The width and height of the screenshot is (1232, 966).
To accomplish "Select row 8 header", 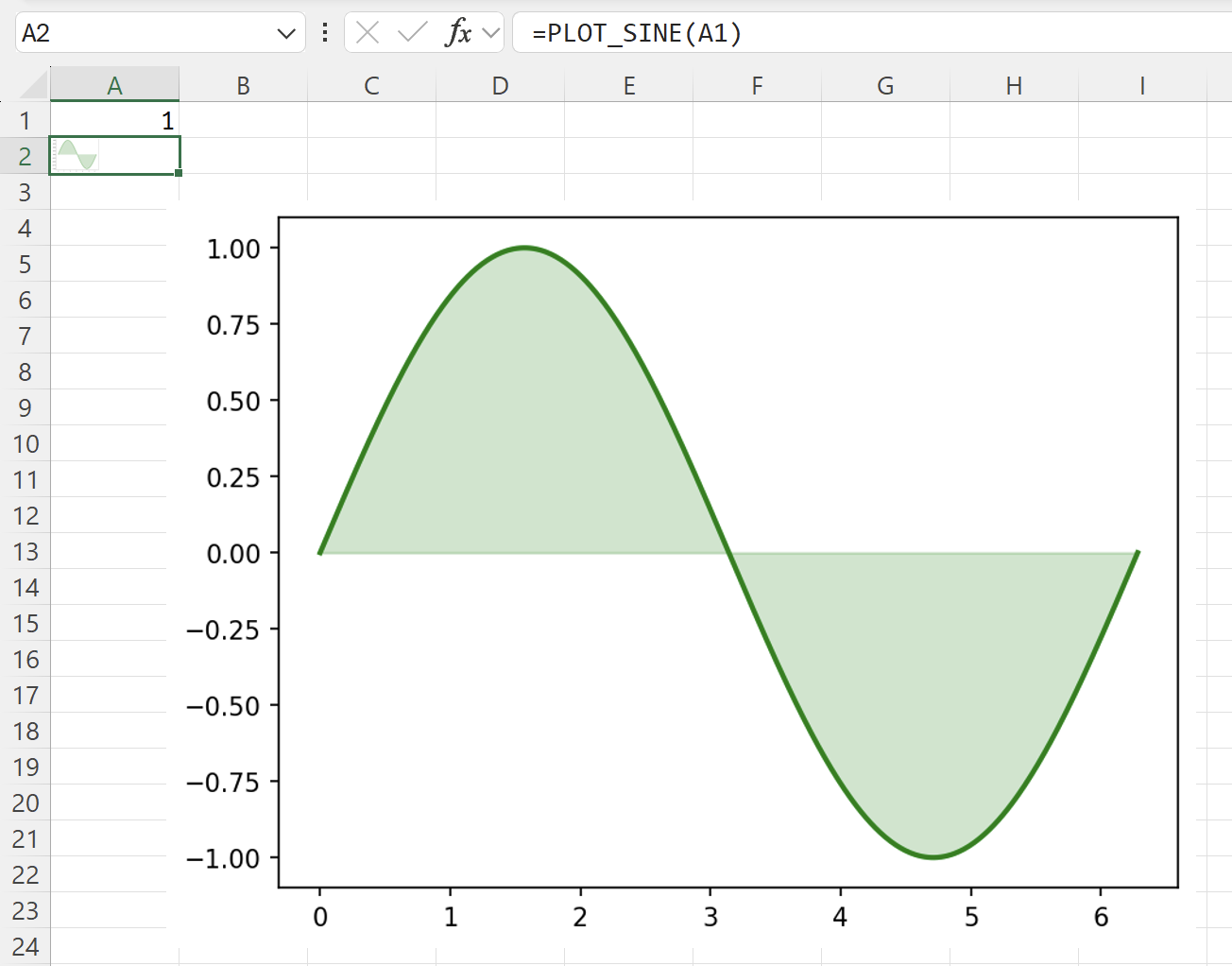I will [x=25, y=371].
